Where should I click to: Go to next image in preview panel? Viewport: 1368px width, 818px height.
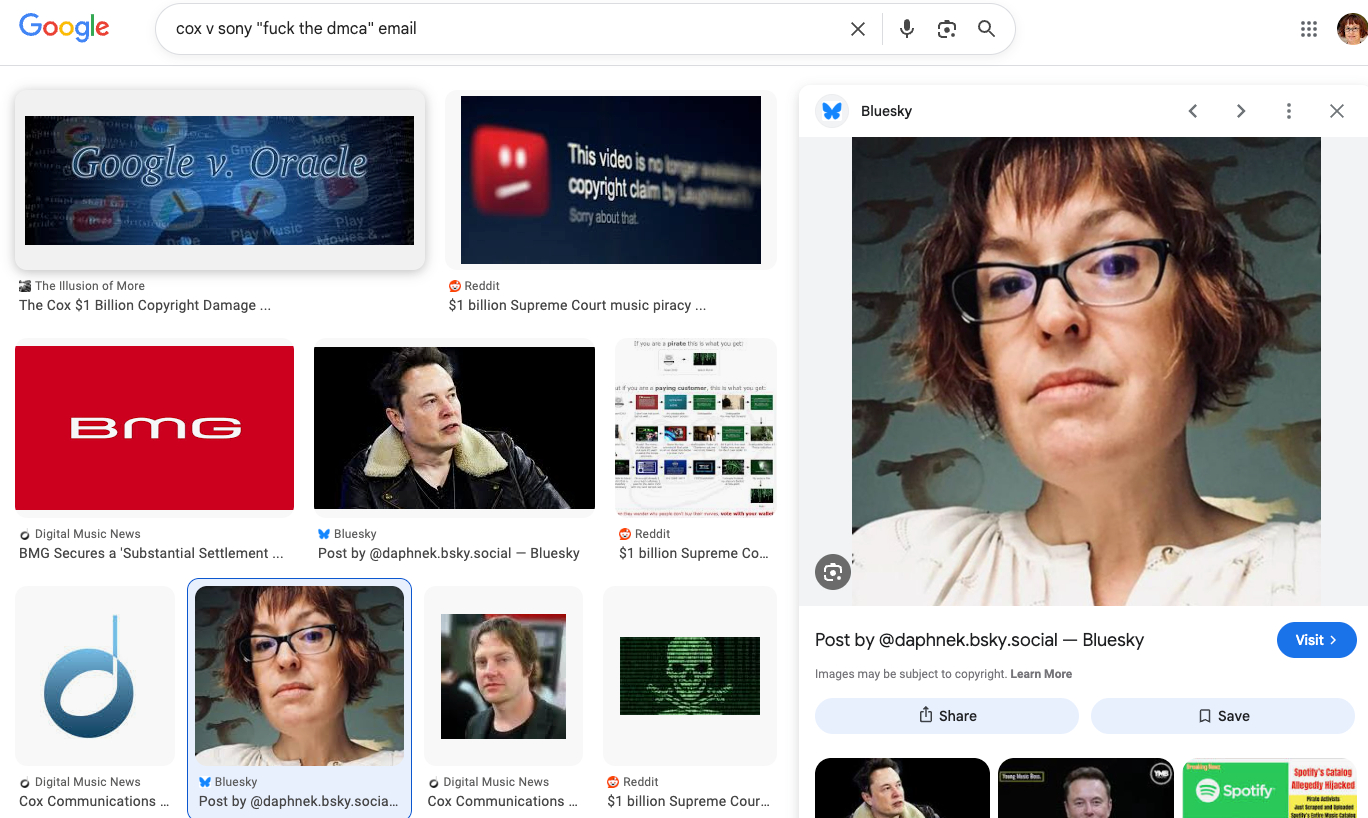(1240, 111)
